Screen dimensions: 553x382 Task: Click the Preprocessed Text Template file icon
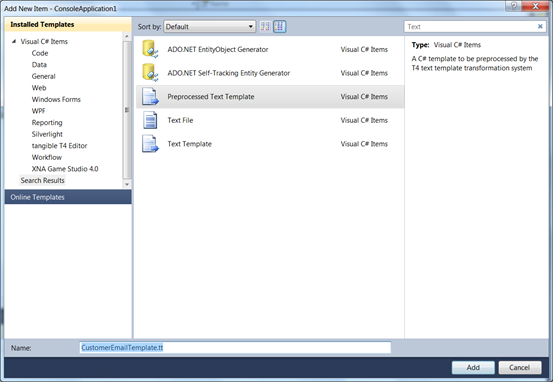pos(150,97)
